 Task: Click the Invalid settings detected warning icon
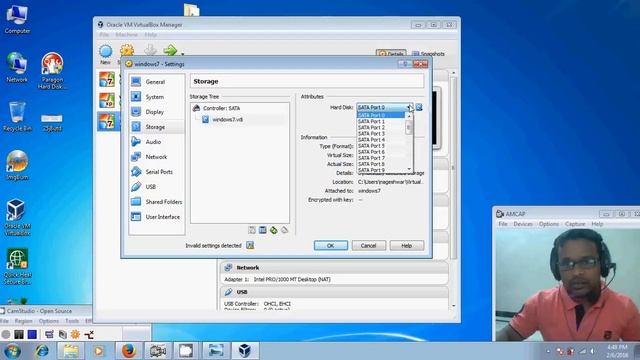point(250,245)
